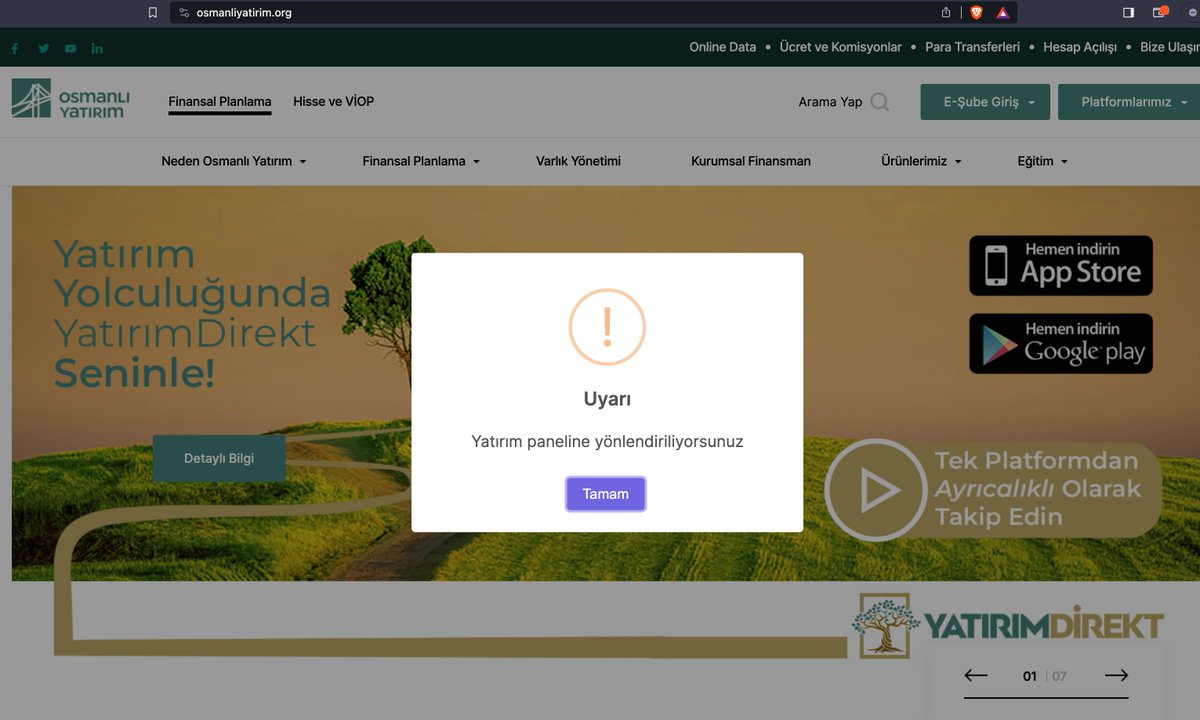Viewport: 1200px width, 720px height.
Task: Select the underlined Finansal Planlama tab
Action: pyautogui.click(x=220, y=102)
